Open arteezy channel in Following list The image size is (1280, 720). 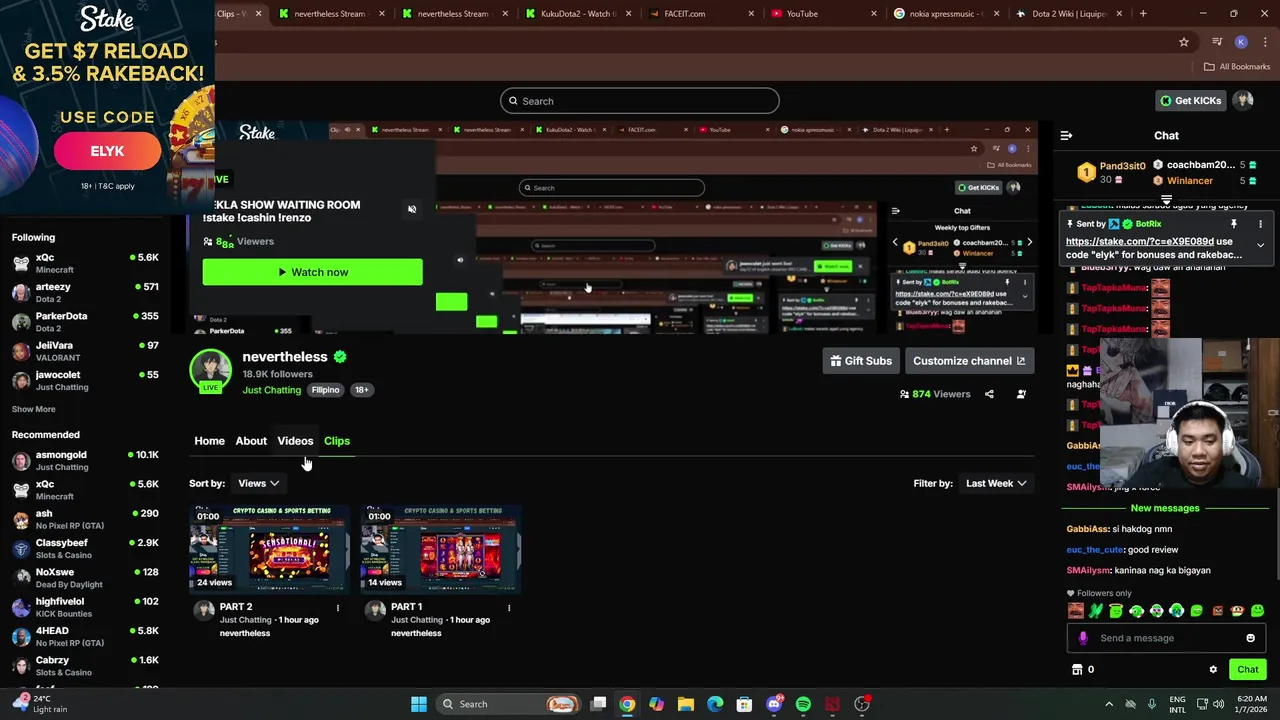pyautogui.click(x=85, y=292)
